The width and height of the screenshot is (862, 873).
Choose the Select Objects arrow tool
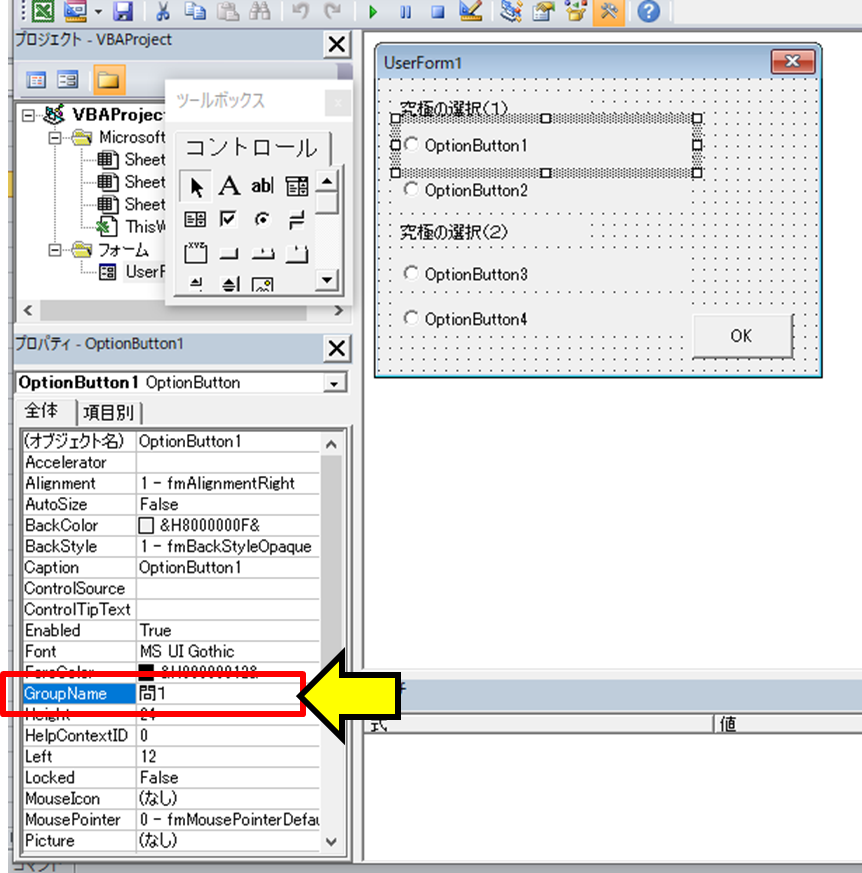195,186
